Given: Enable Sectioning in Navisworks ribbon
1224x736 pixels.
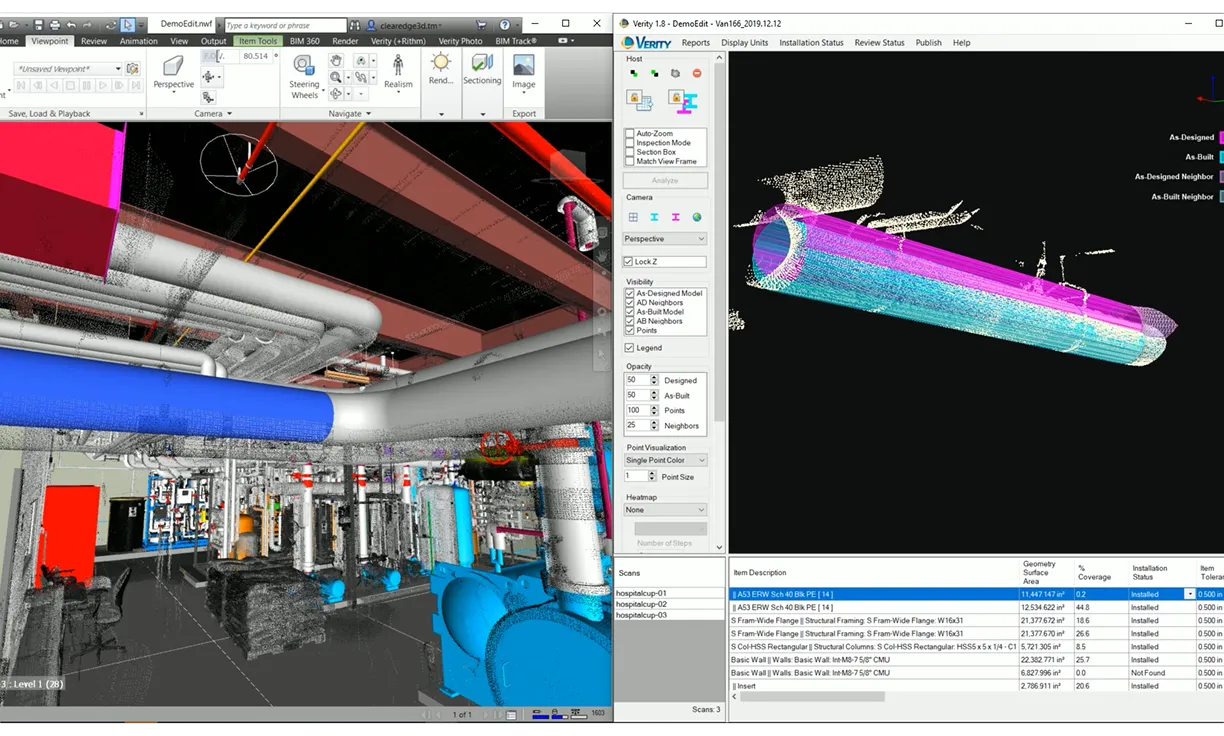Looking at the screenshot, I should pos(482,68).
